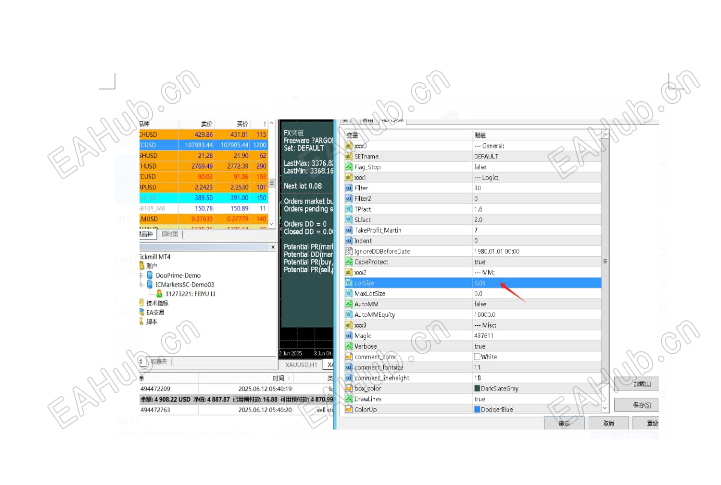Select the 31273221: FEIYU LI account

[190, 293]
